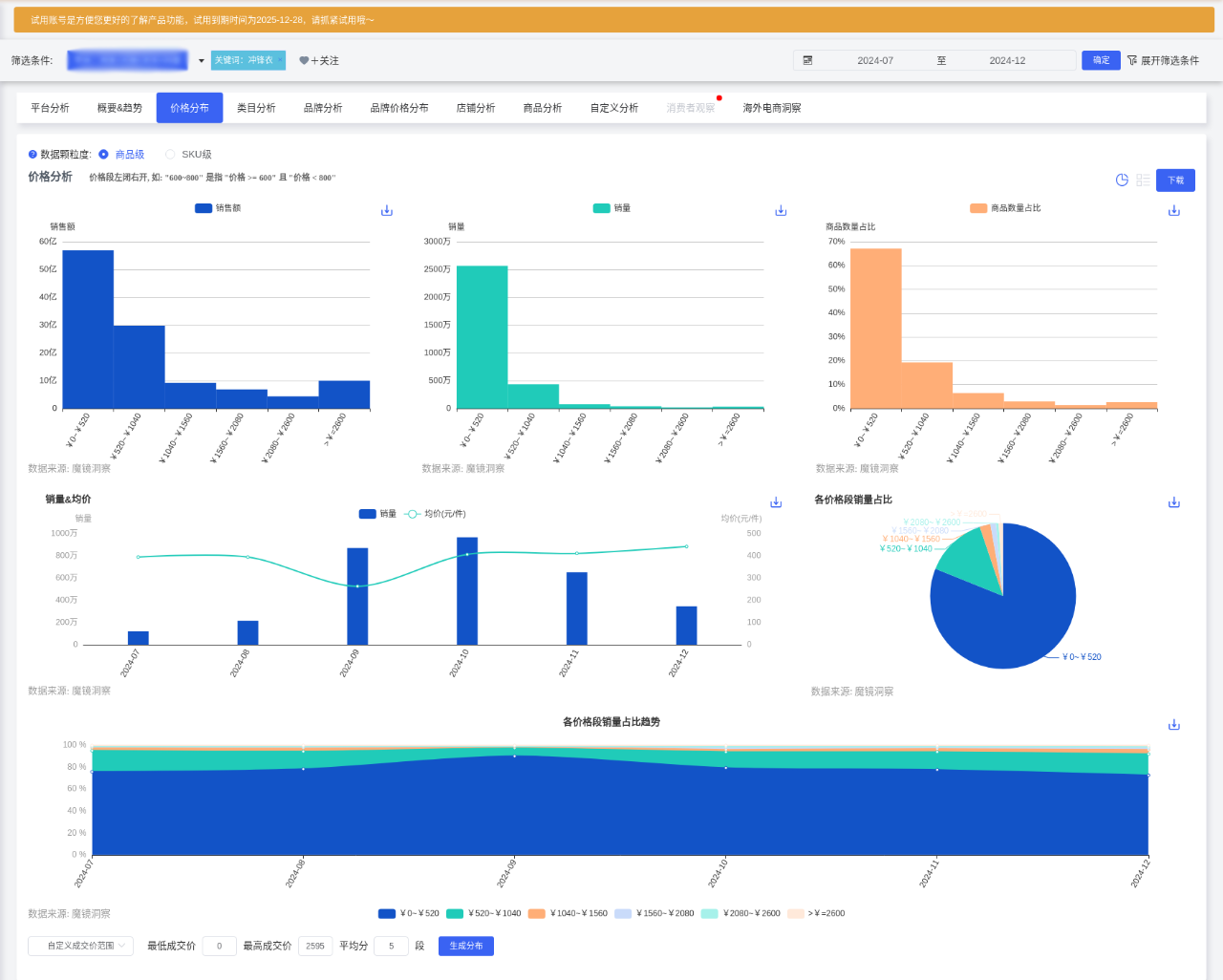Screen dimensions: 1223x980
Task: Click the orange trial account notice banner
Action: [614, 19]
